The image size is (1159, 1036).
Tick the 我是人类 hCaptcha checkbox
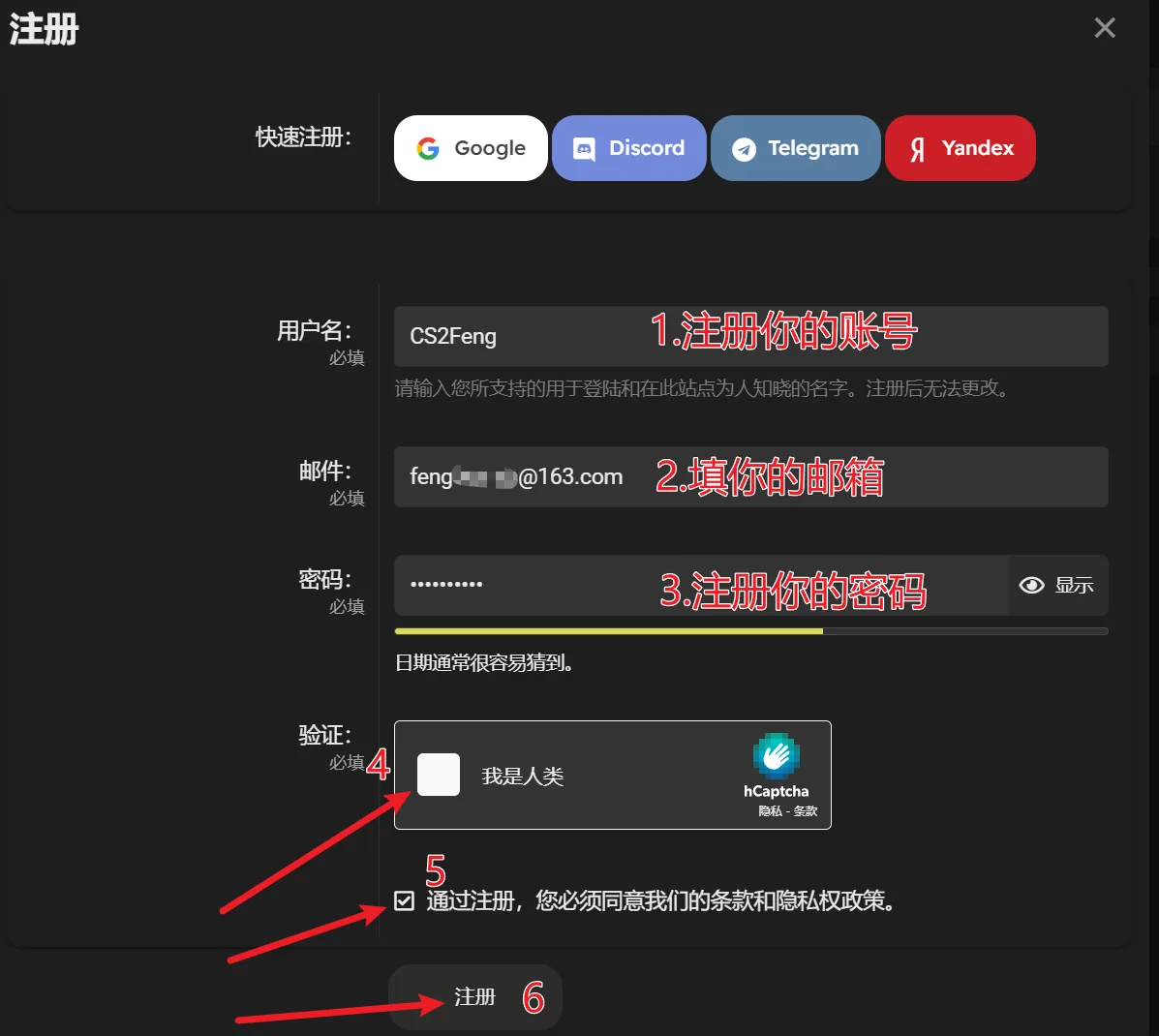[439, 775]
